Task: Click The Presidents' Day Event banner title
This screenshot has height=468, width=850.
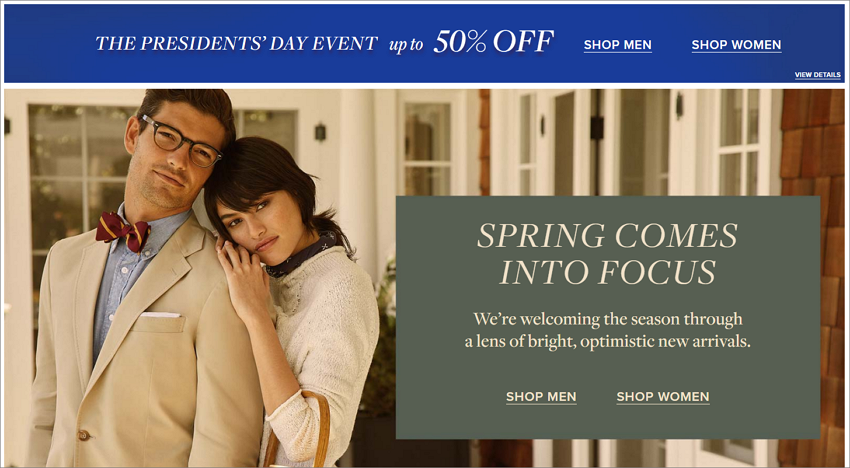Action: (x=236, y=44)
